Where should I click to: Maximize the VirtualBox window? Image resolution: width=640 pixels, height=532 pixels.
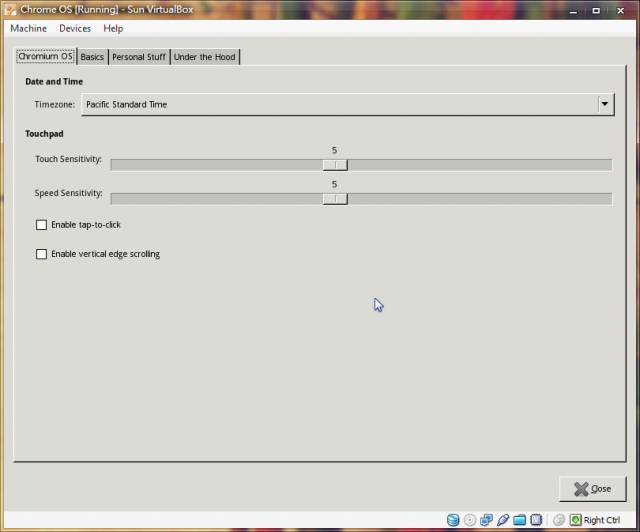tap(596, 11)
